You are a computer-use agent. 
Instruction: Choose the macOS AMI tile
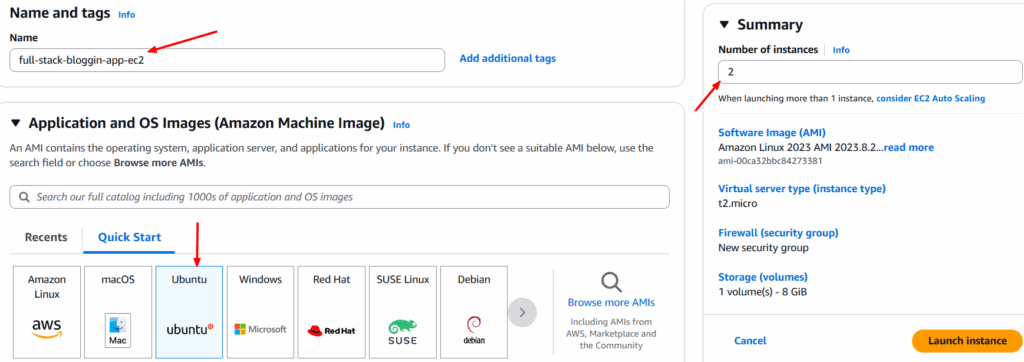click(x=118, y=312)
